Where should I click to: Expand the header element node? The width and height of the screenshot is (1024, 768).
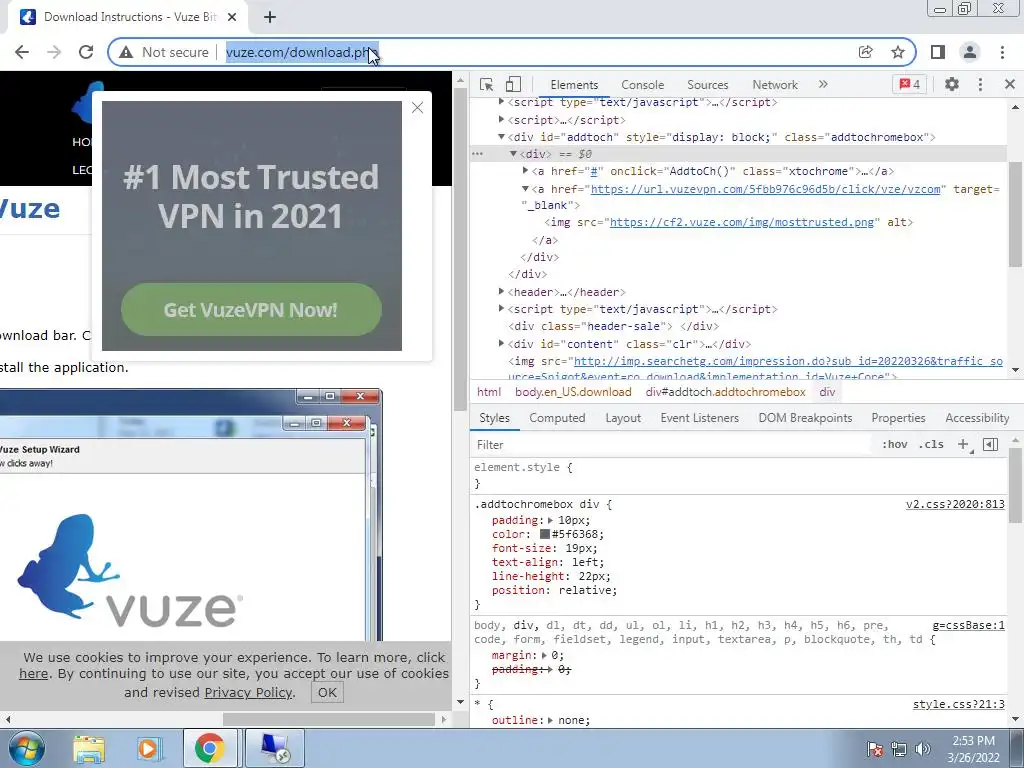[x=502, y=291]
